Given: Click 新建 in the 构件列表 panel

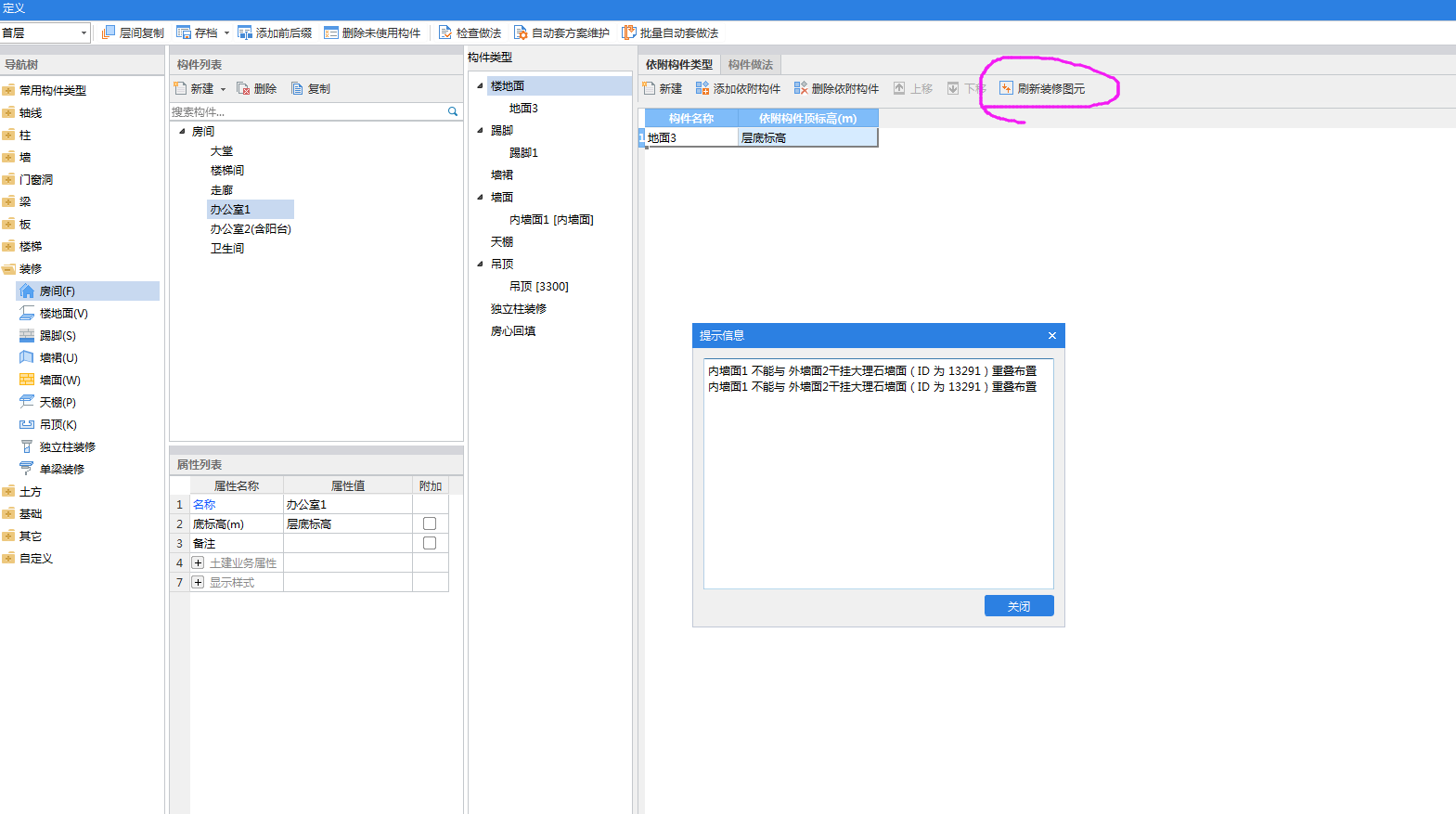Looking at the screenshot, I should (x=194, y=88).
